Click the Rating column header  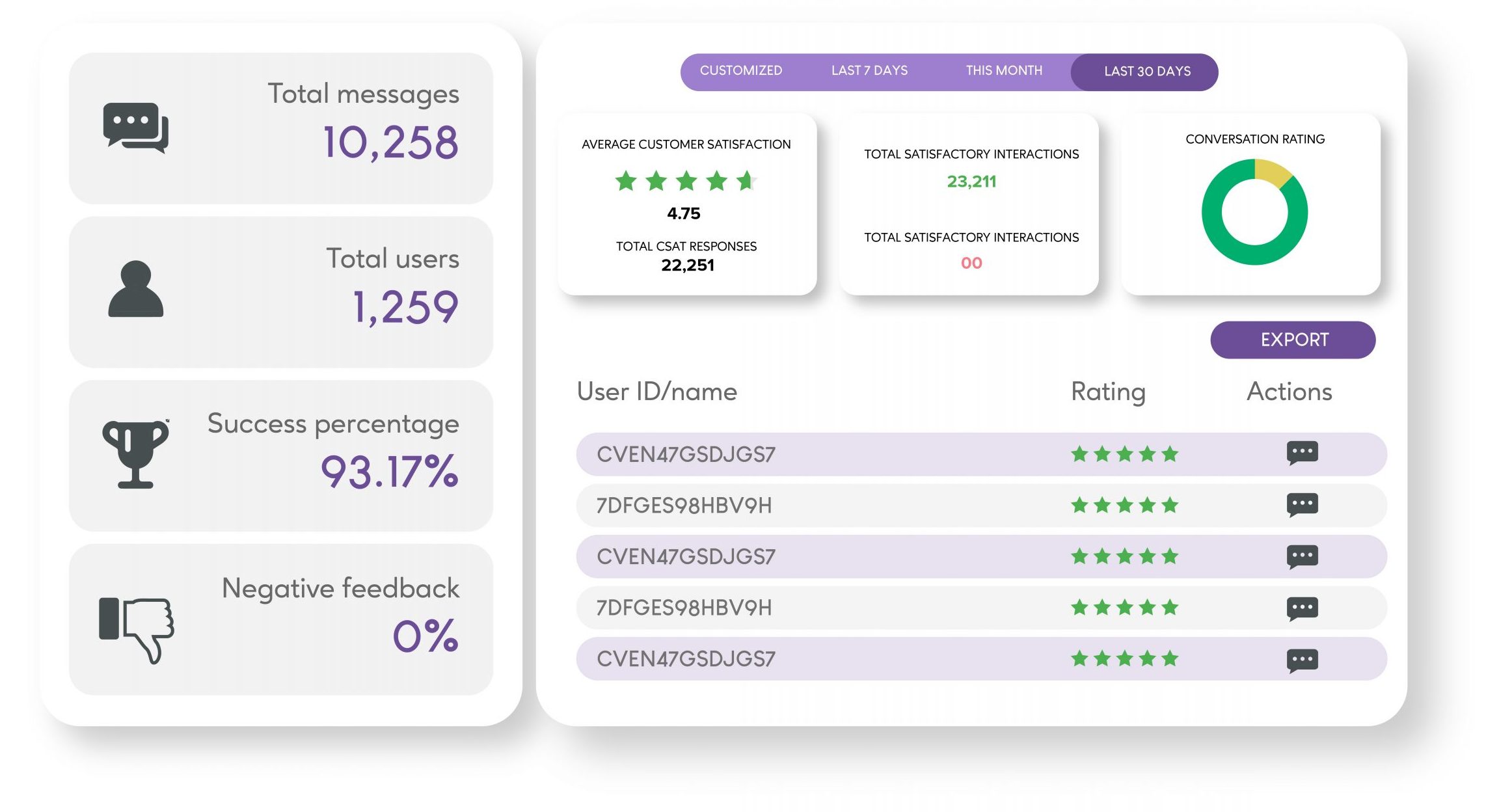coord(1108,392)
